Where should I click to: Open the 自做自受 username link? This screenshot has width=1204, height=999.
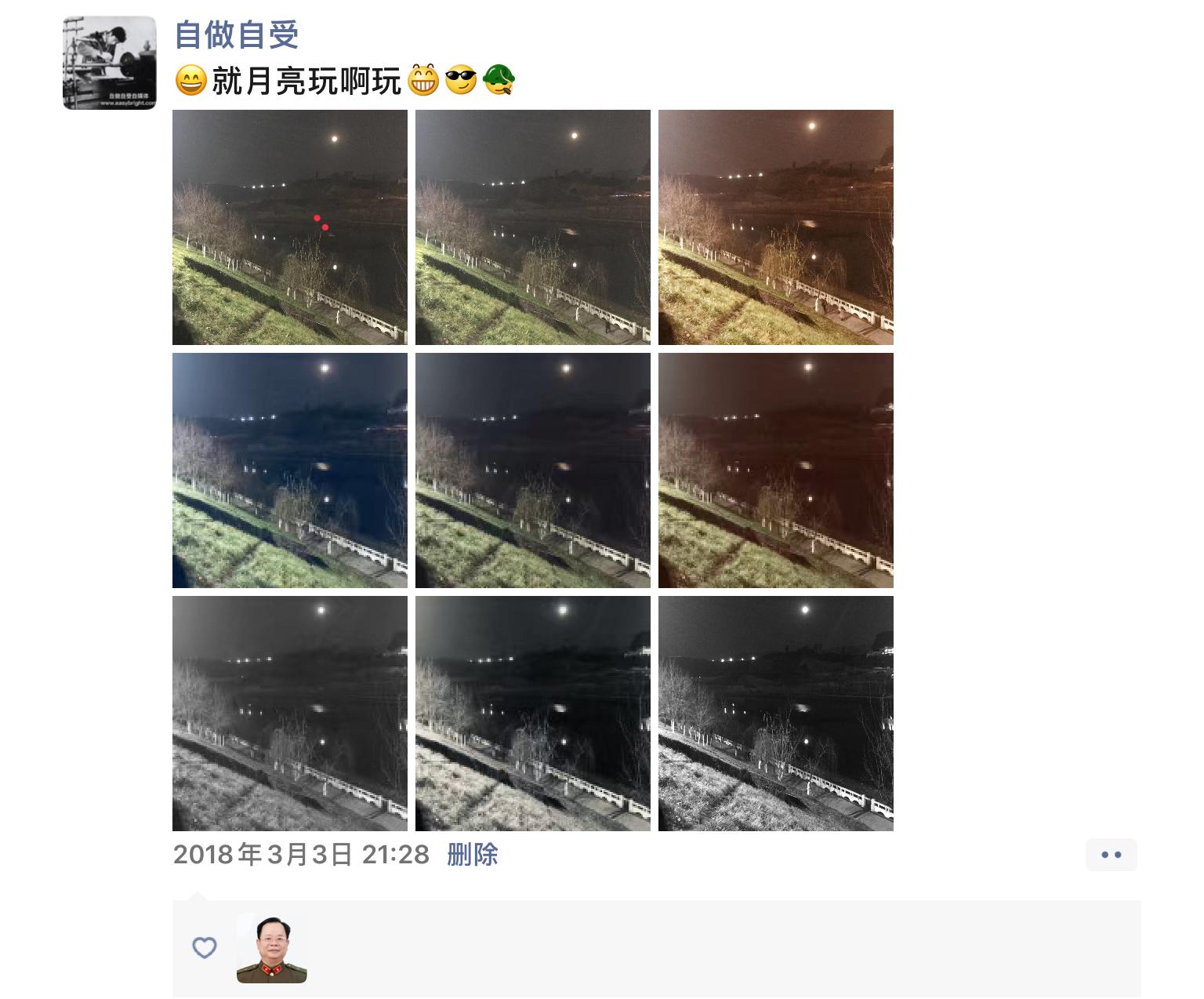237,35
